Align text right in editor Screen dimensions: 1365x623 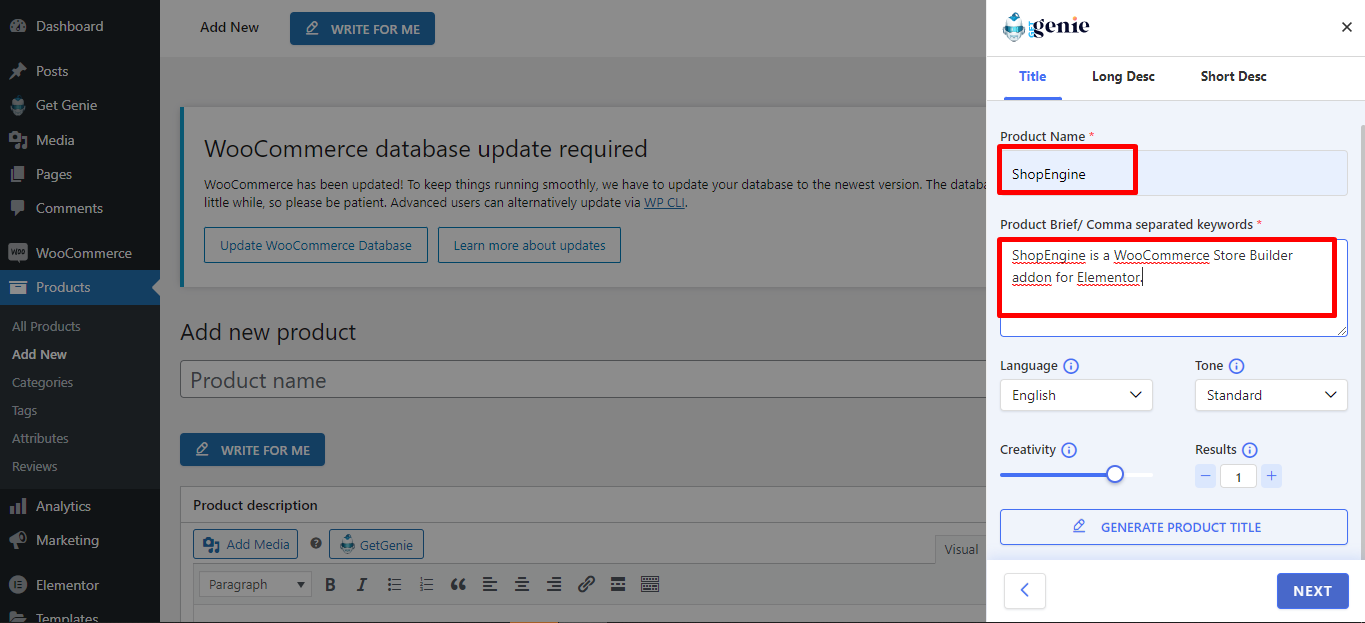554,584
